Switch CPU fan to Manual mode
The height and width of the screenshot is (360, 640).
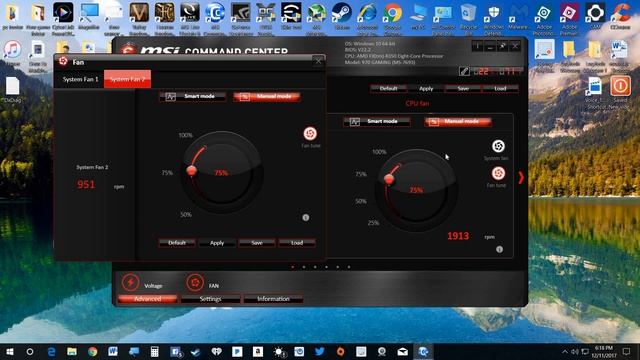coord(458,121)
